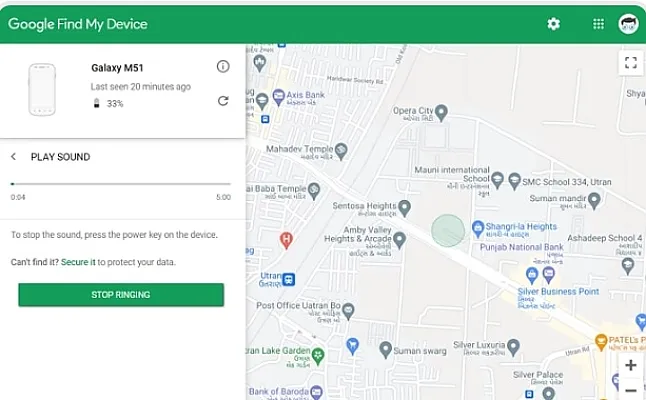646x400 pixels.
Task: Click the Opera City map pin
Action: pyautogui.click(x=441, y=112)
